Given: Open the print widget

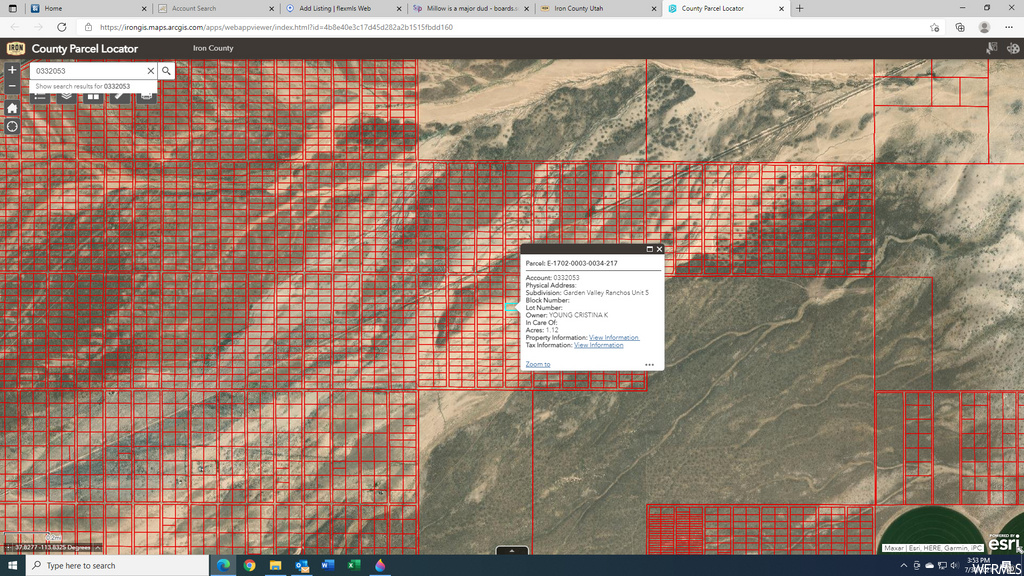Looking at the screenshot, I should pyautogui.click(x=147, y=97).
